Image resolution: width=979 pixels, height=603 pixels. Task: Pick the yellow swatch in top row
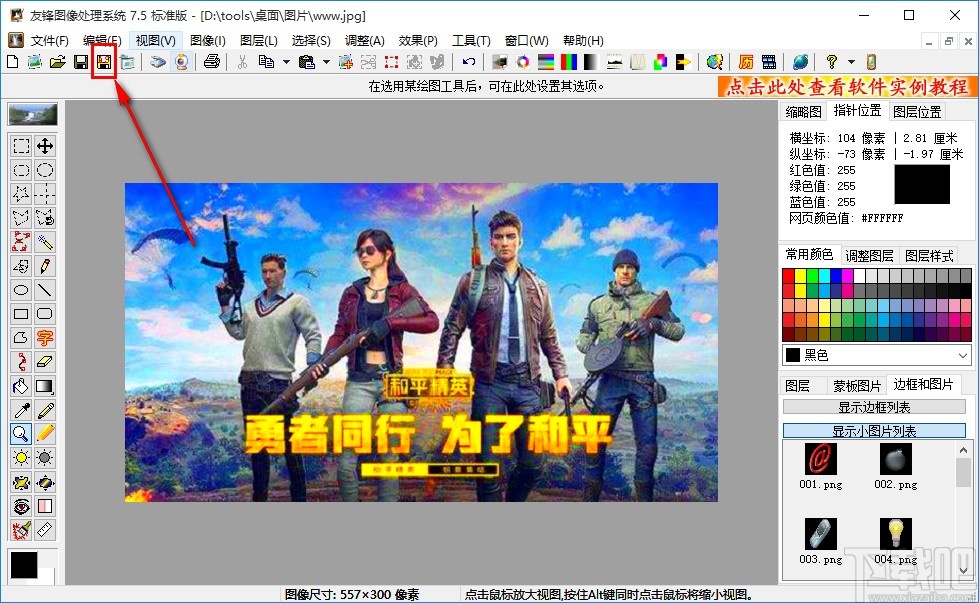[x=800, y=276]
